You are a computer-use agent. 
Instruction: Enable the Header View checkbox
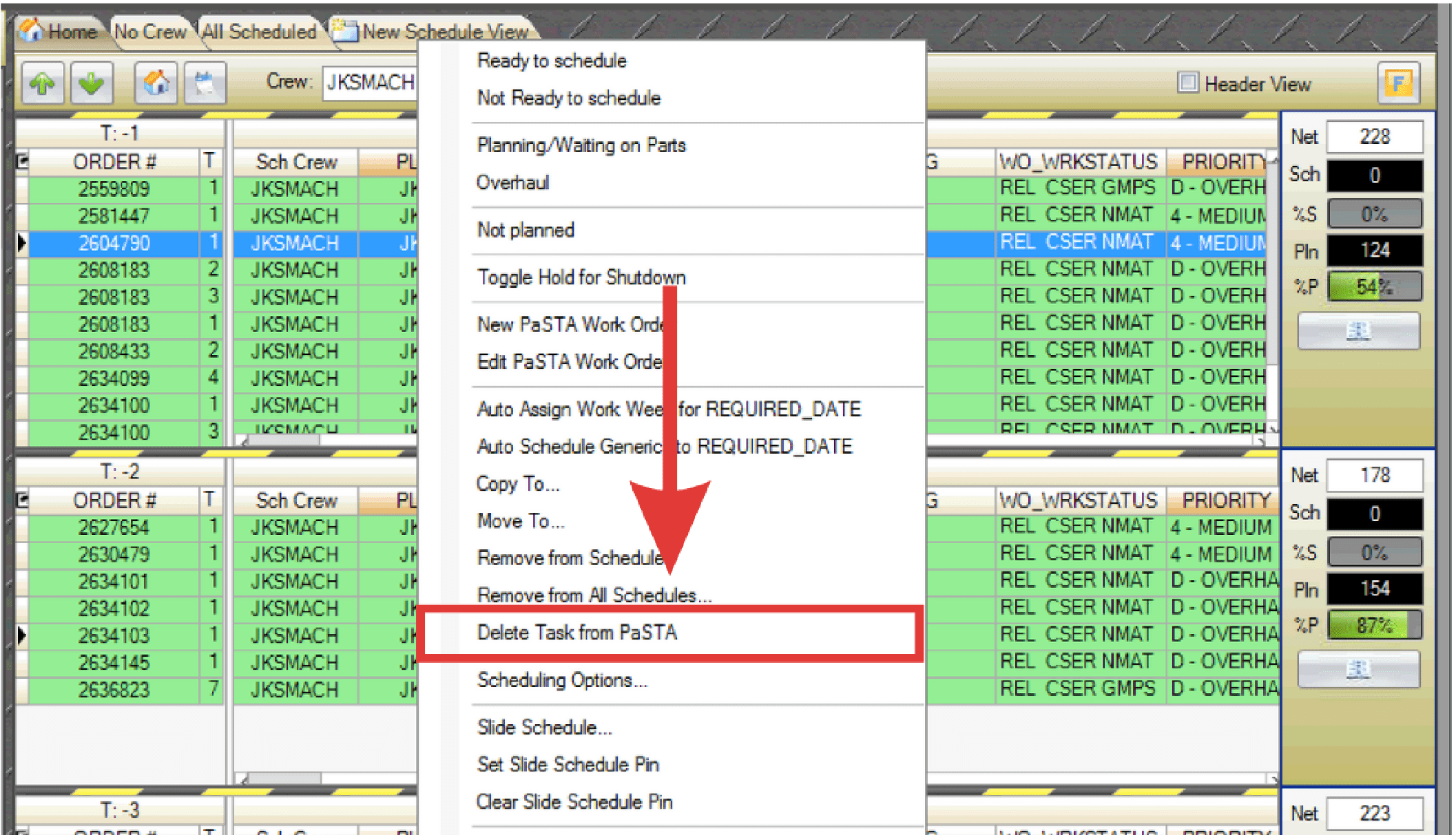1187,83
